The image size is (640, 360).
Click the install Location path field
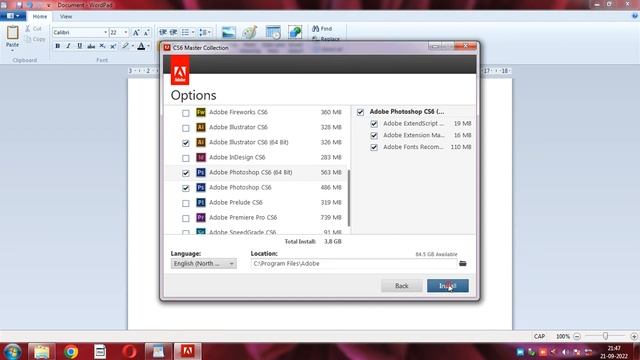(354, 264)
